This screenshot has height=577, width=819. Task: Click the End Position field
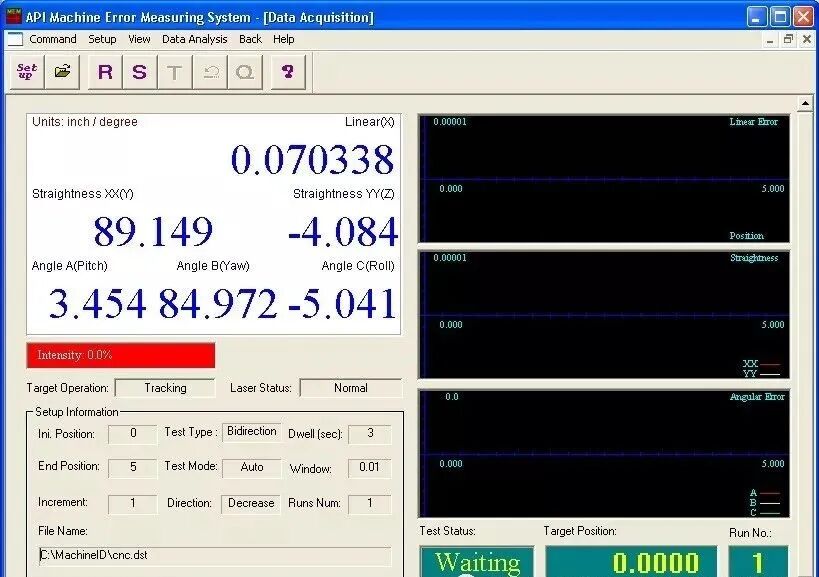[x=133, y=467]
